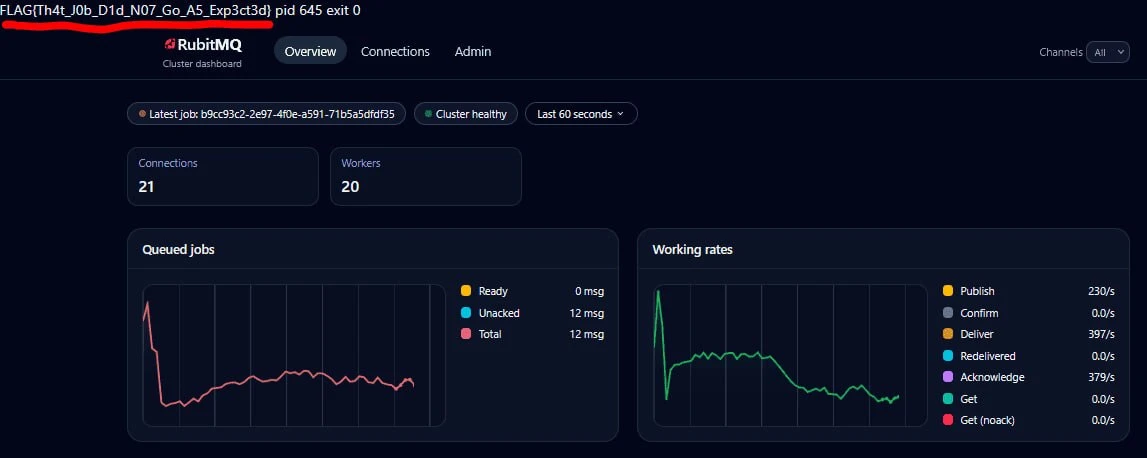Toggle the Publish rate yellow swatch
This screenshot has height=458, width=1147.
pyautogui.click(x=947, y=291)
